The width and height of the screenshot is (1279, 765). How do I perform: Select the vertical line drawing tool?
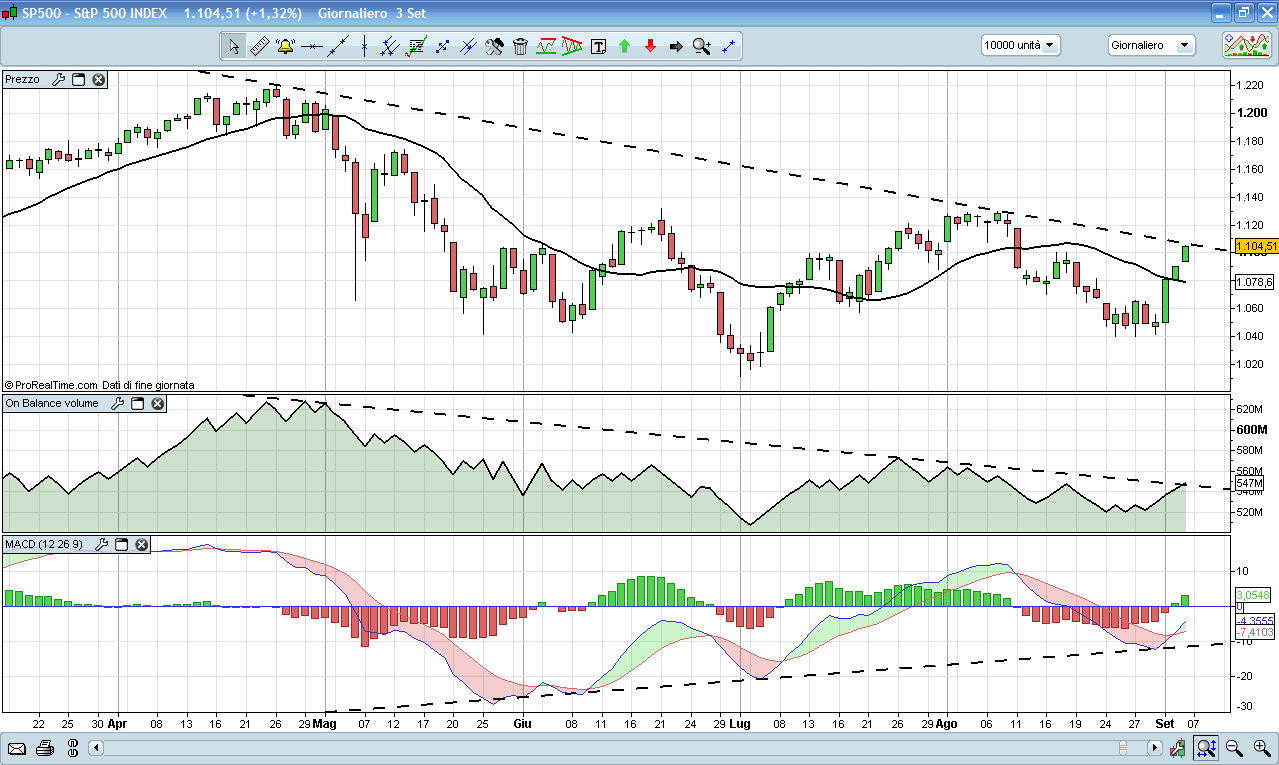point(364,46)
